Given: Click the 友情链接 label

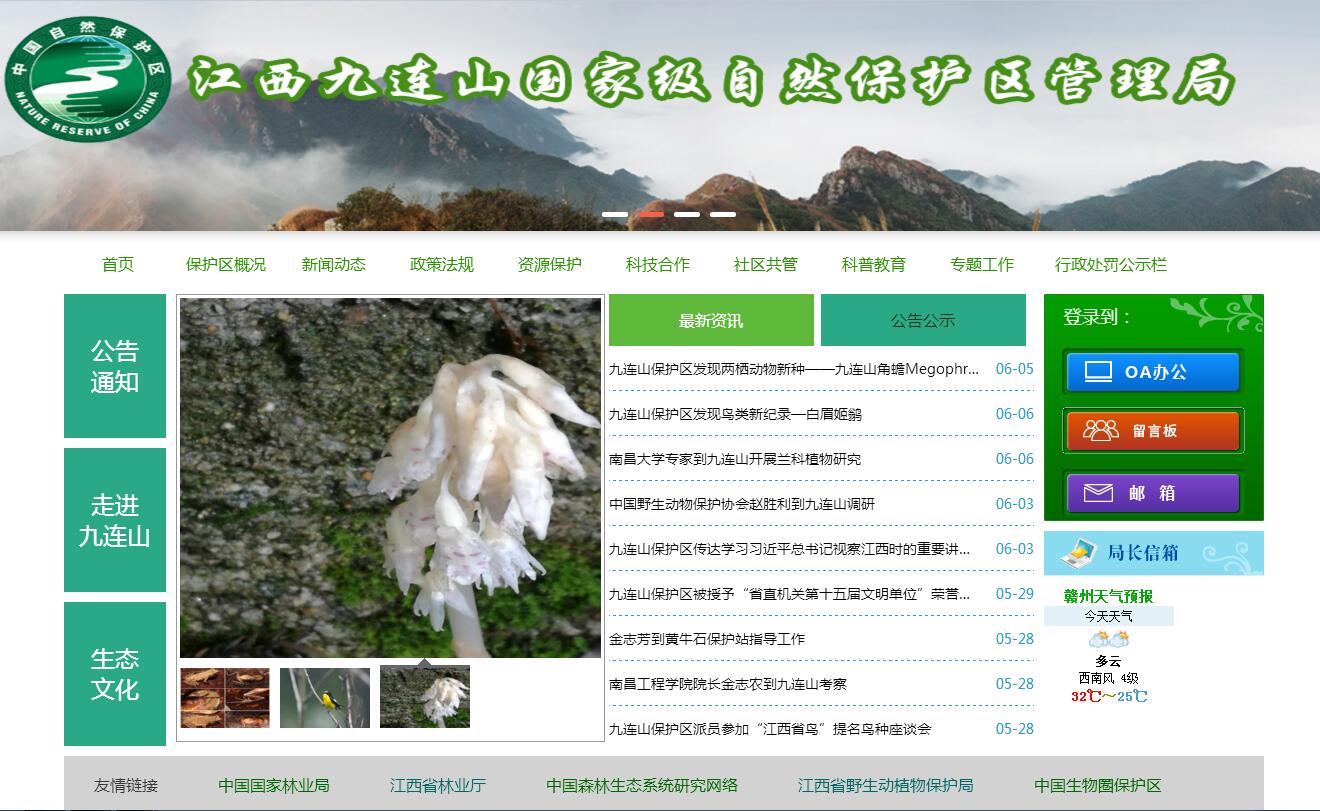Looking at the screenshot, I should click(126, 786).
